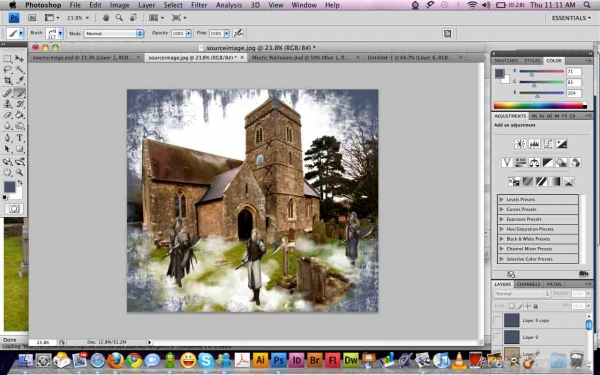
Task: Select the Magic Wand tool
Action: coord(19,70)
